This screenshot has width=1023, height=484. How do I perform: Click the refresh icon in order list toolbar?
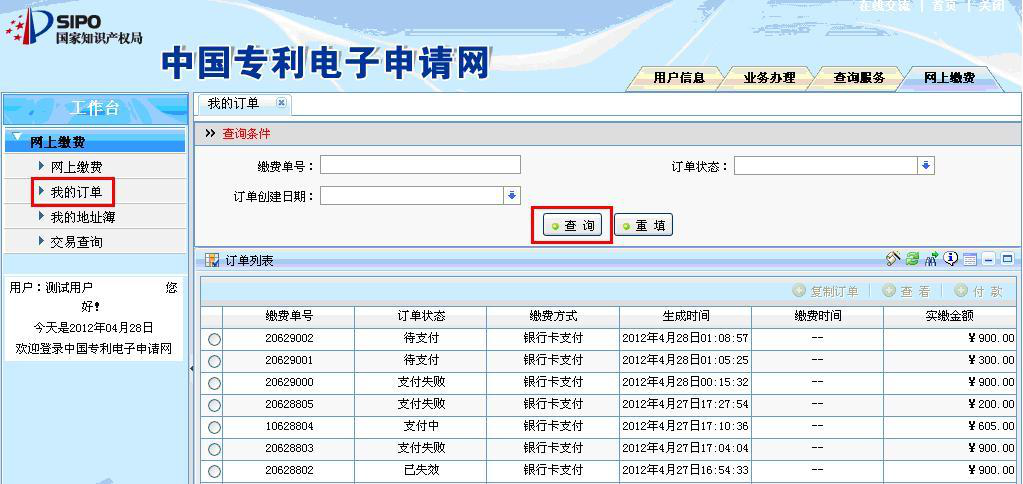tap(912, 260)
